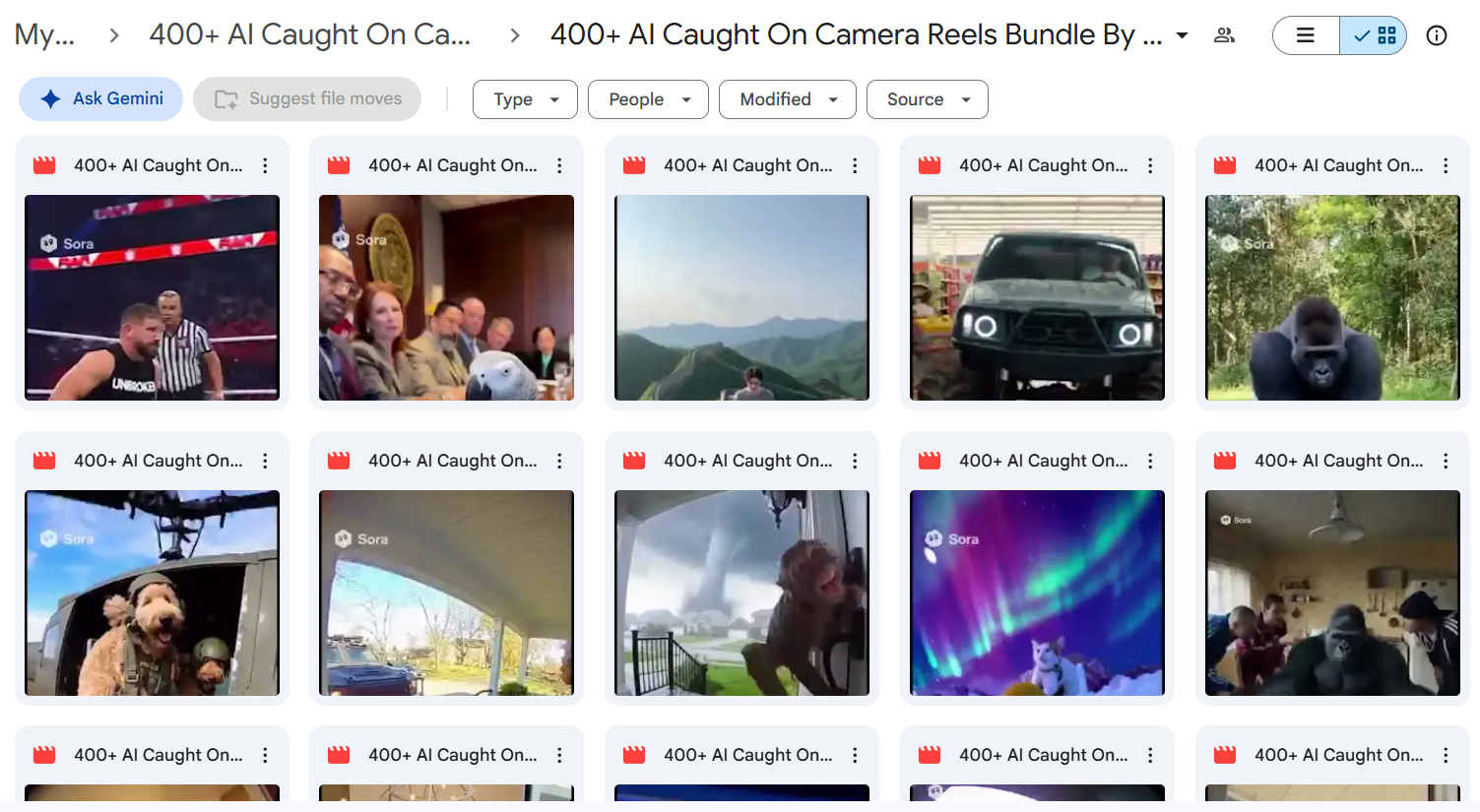Screen dimensions: 1480x812
Task: Select the wrestling ring video thumbnail
Action: click(152, 297)
